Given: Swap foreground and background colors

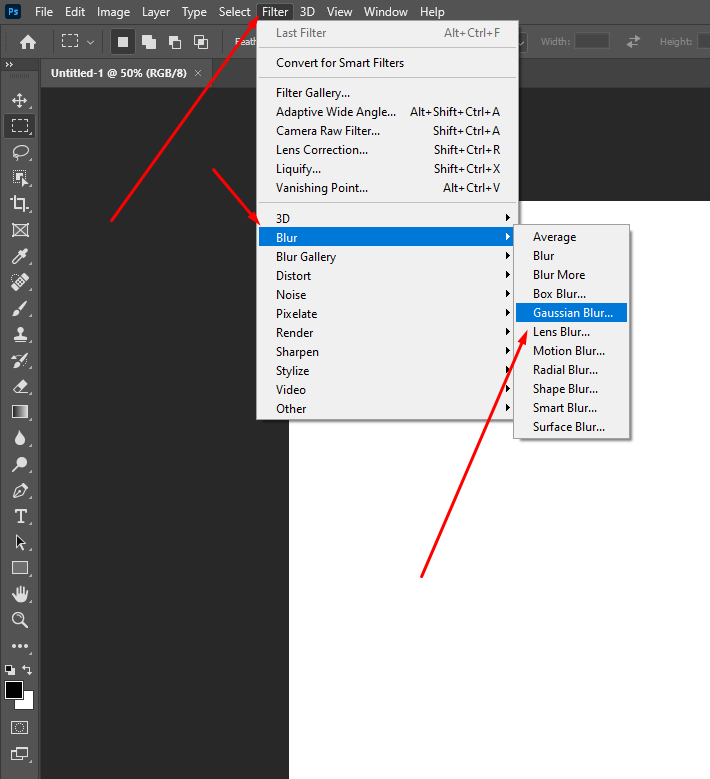Looking at the screenshot, I should pyautogui.click(x=28, y=670).
